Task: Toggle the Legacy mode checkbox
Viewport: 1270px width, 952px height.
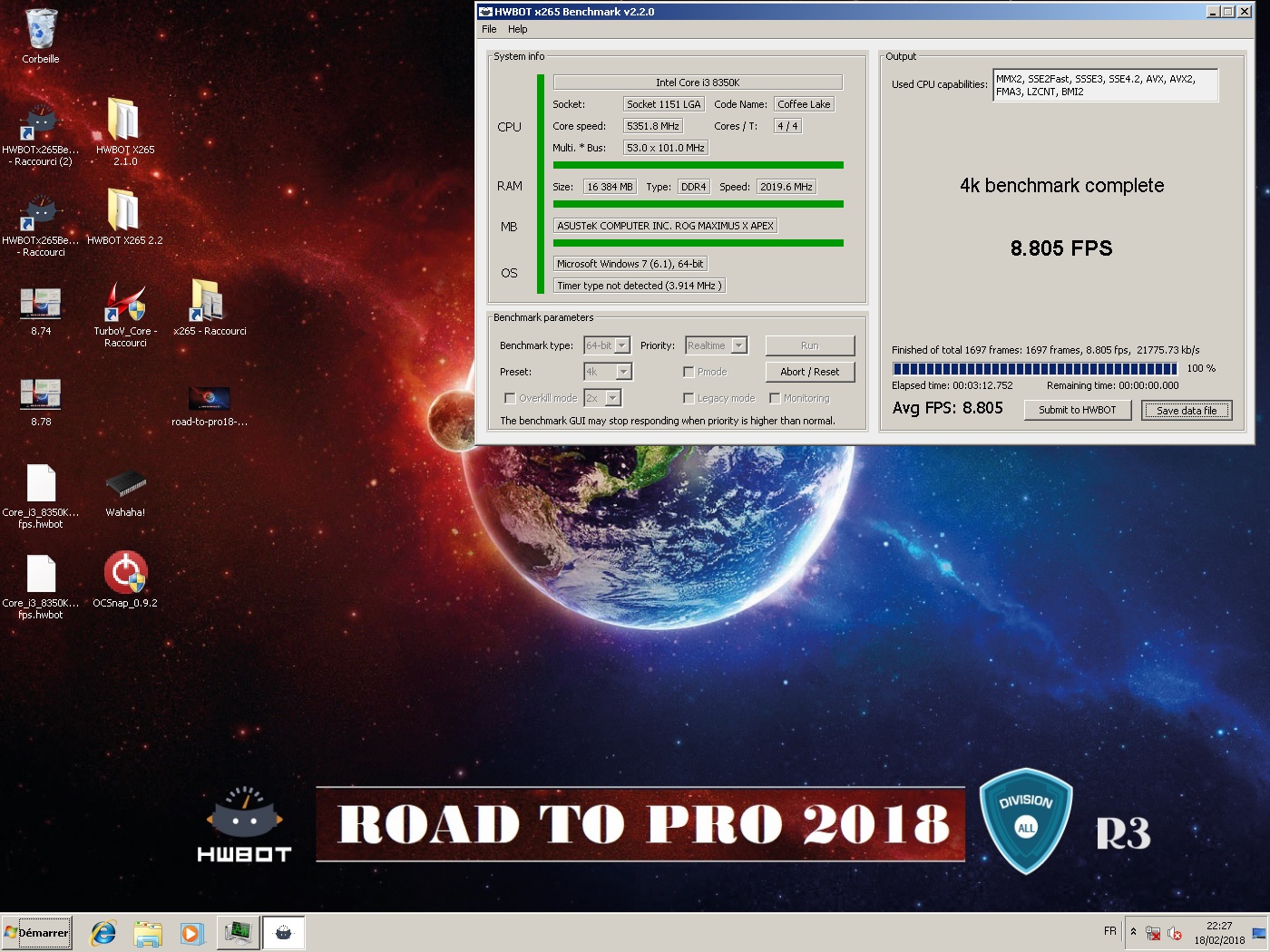Action: pyautogui.click(x=689, y=398)
